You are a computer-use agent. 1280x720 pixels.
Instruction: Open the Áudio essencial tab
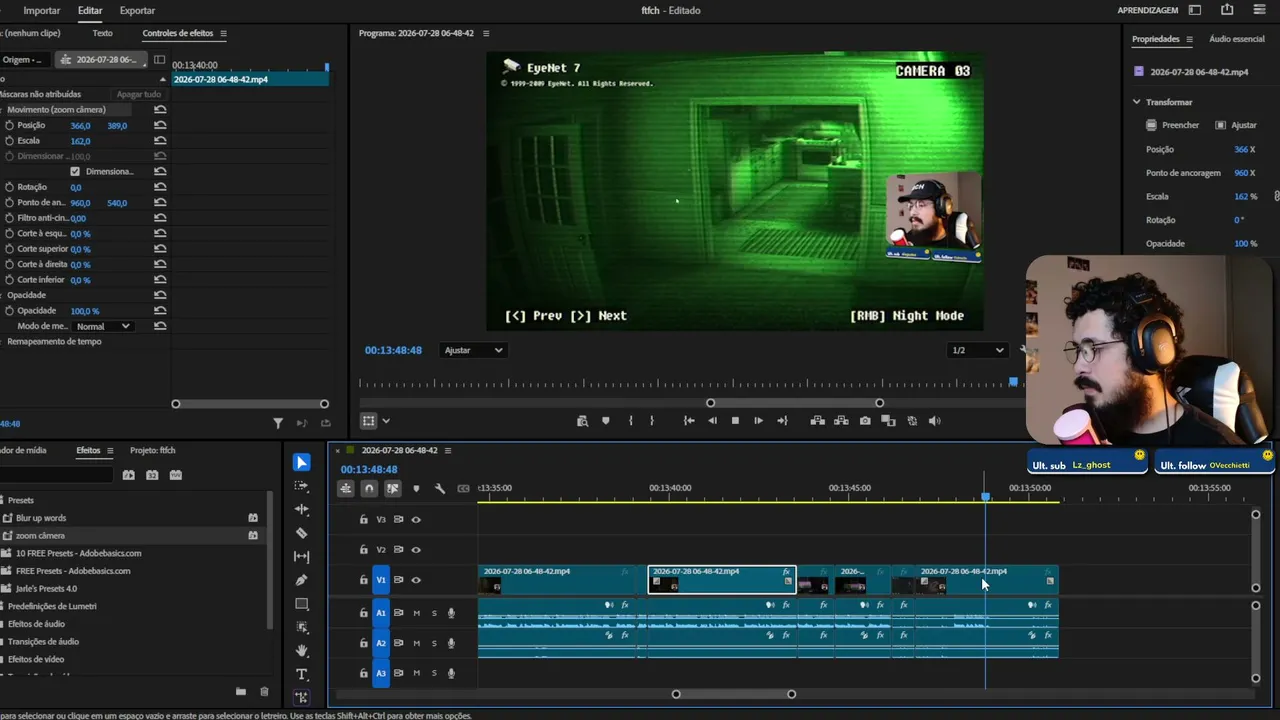1237,39
